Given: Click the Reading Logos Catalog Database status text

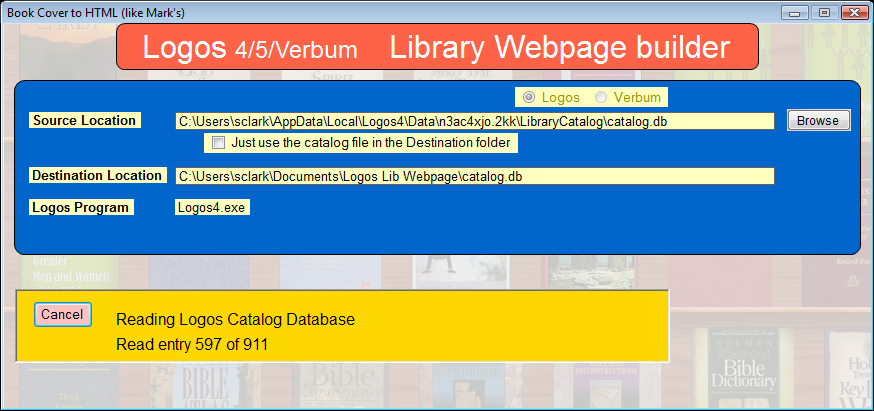Looking at the screenshot, I should (235, 320).
